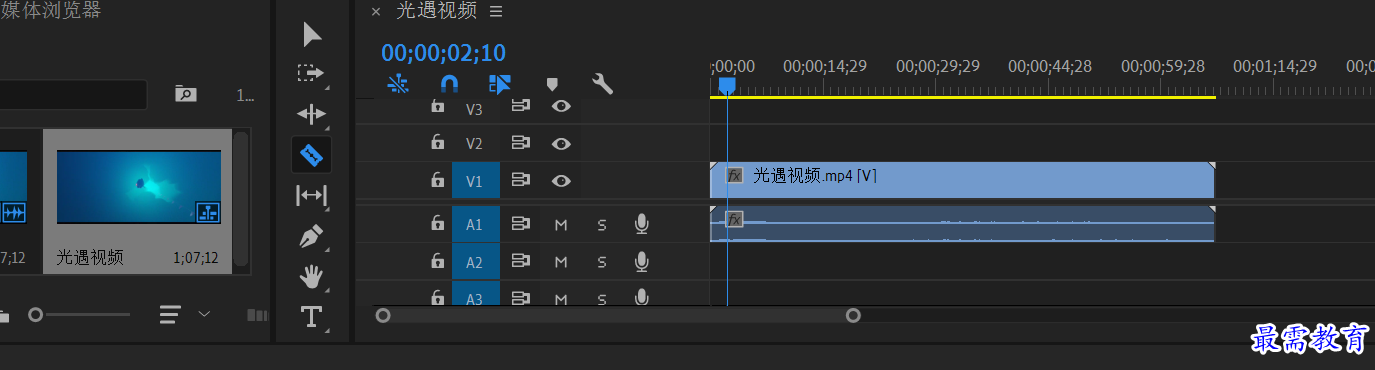Open the 媒体浏览器 tab

point(50,11)
